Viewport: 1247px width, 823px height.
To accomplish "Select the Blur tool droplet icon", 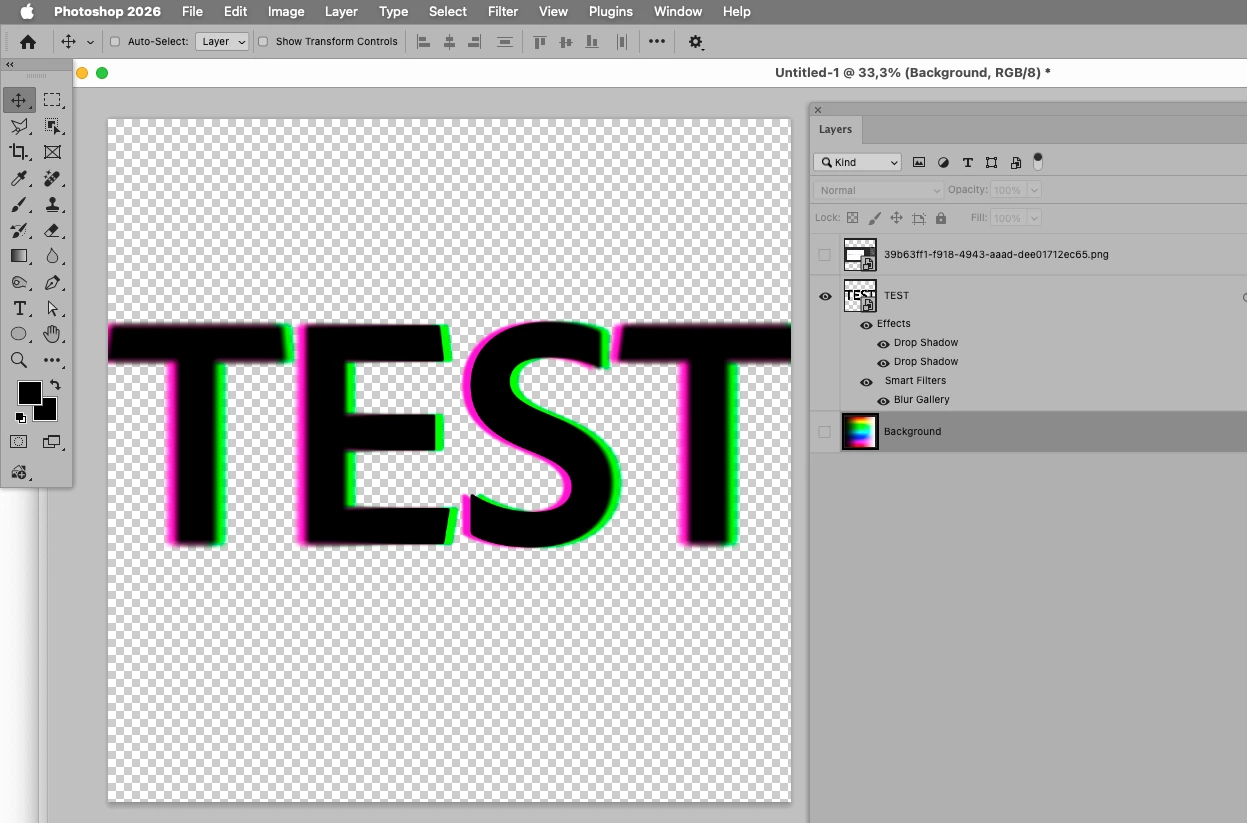I will point(52,256).
